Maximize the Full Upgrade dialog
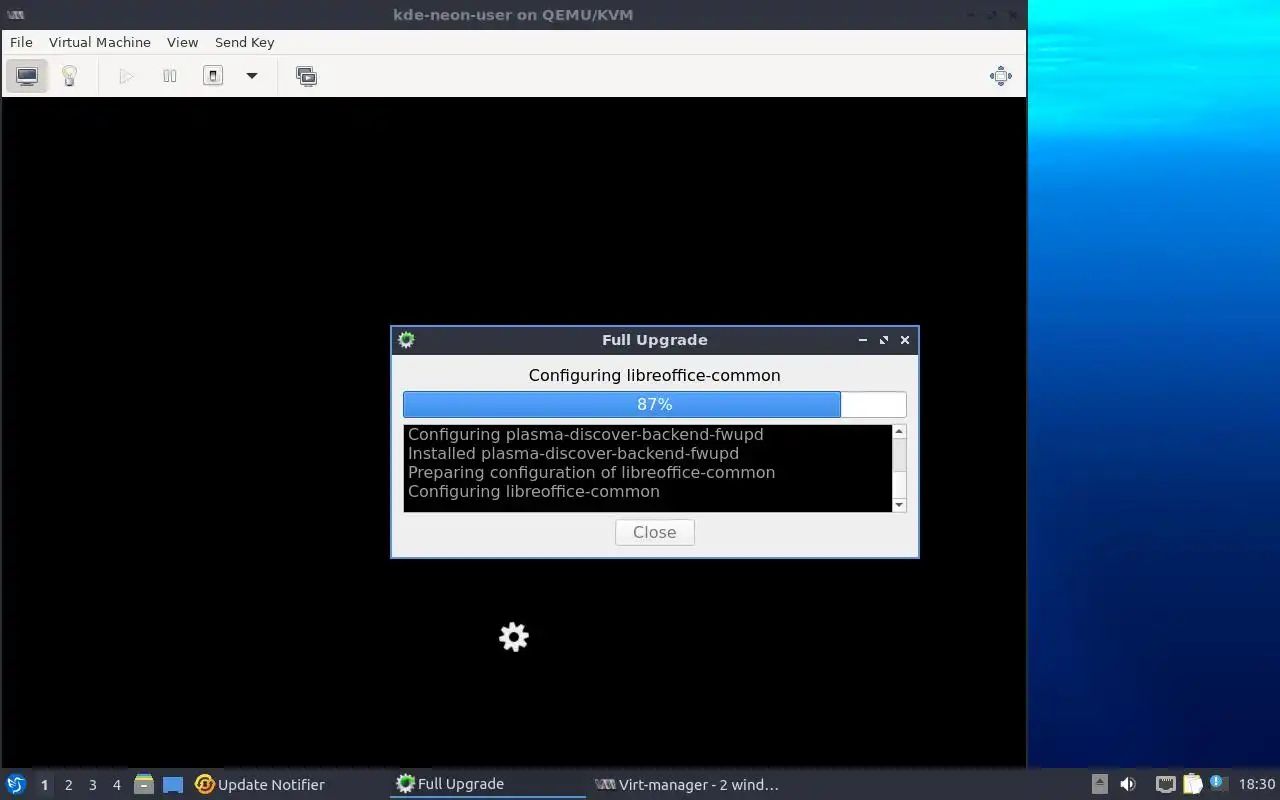1280x800 pixels. (x=884, y=340)
